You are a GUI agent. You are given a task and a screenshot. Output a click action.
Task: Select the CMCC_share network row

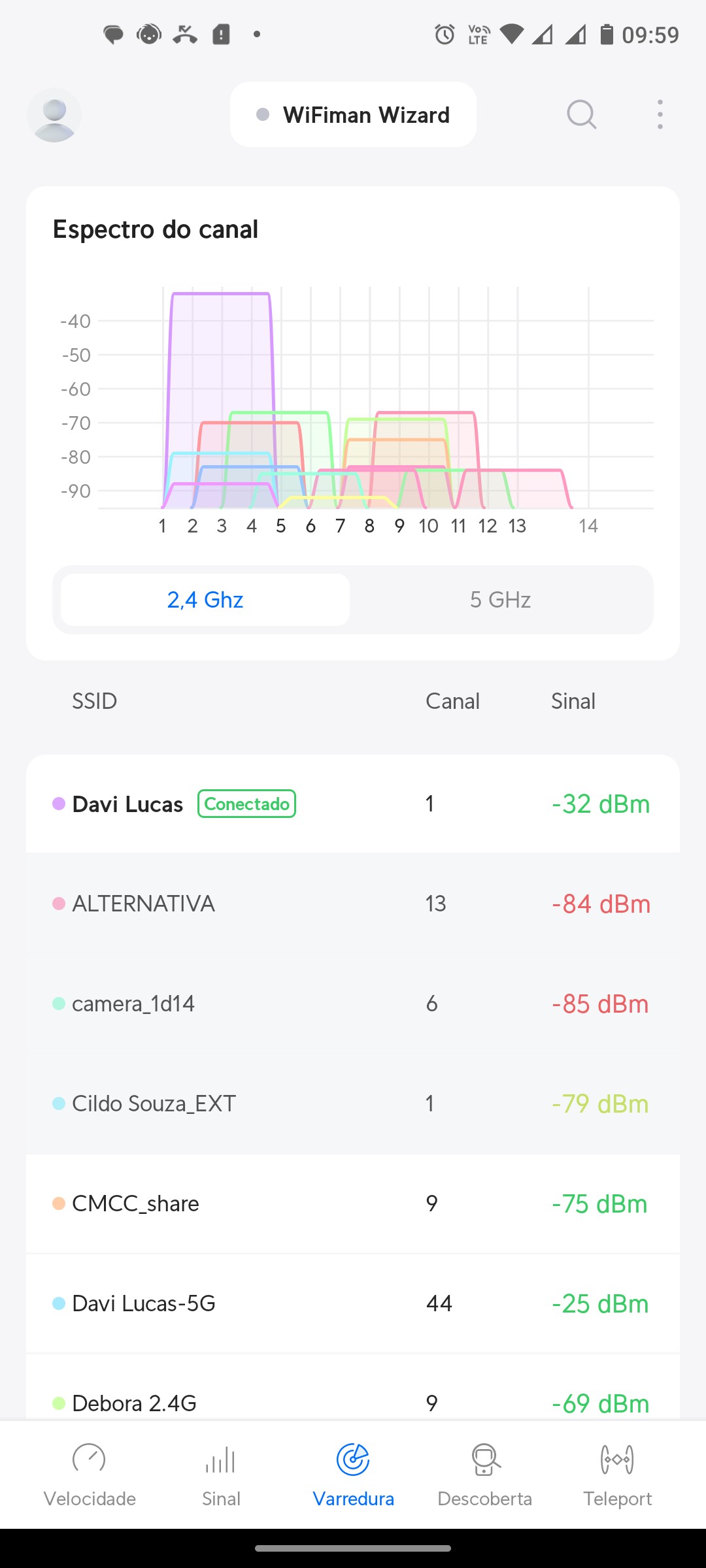pyautogui.click(x=353, y=1203)
